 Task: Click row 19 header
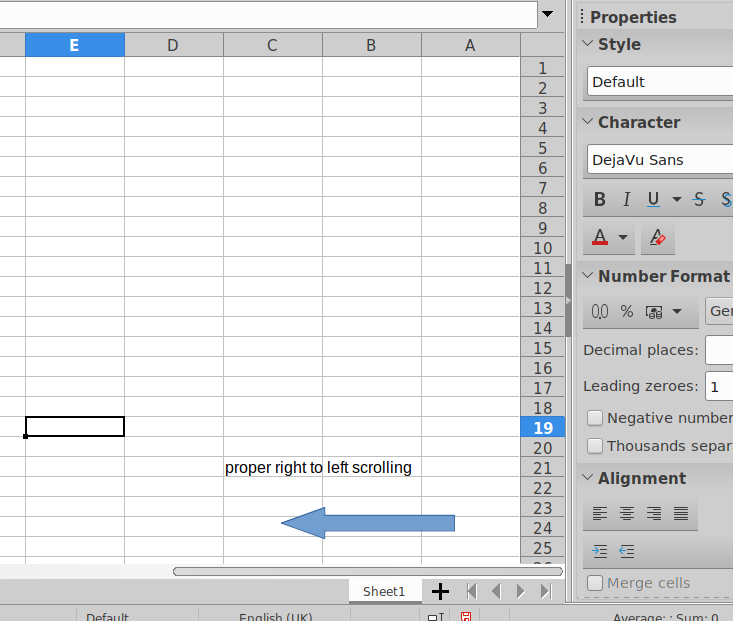click(543, 428)
